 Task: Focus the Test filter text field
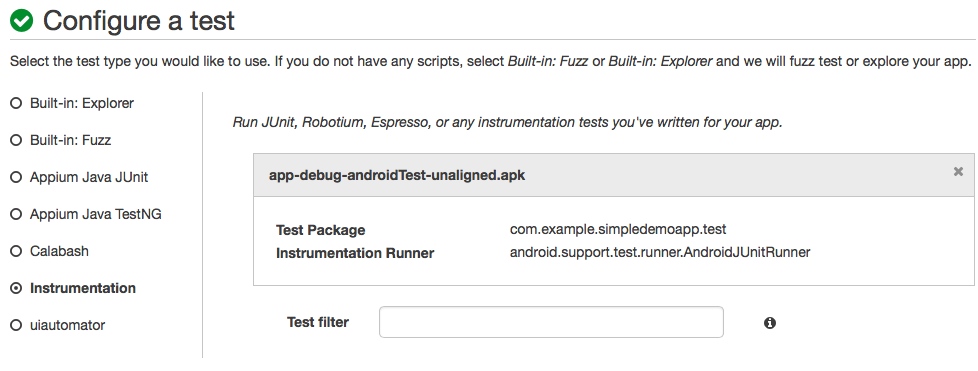click(551, 322)
